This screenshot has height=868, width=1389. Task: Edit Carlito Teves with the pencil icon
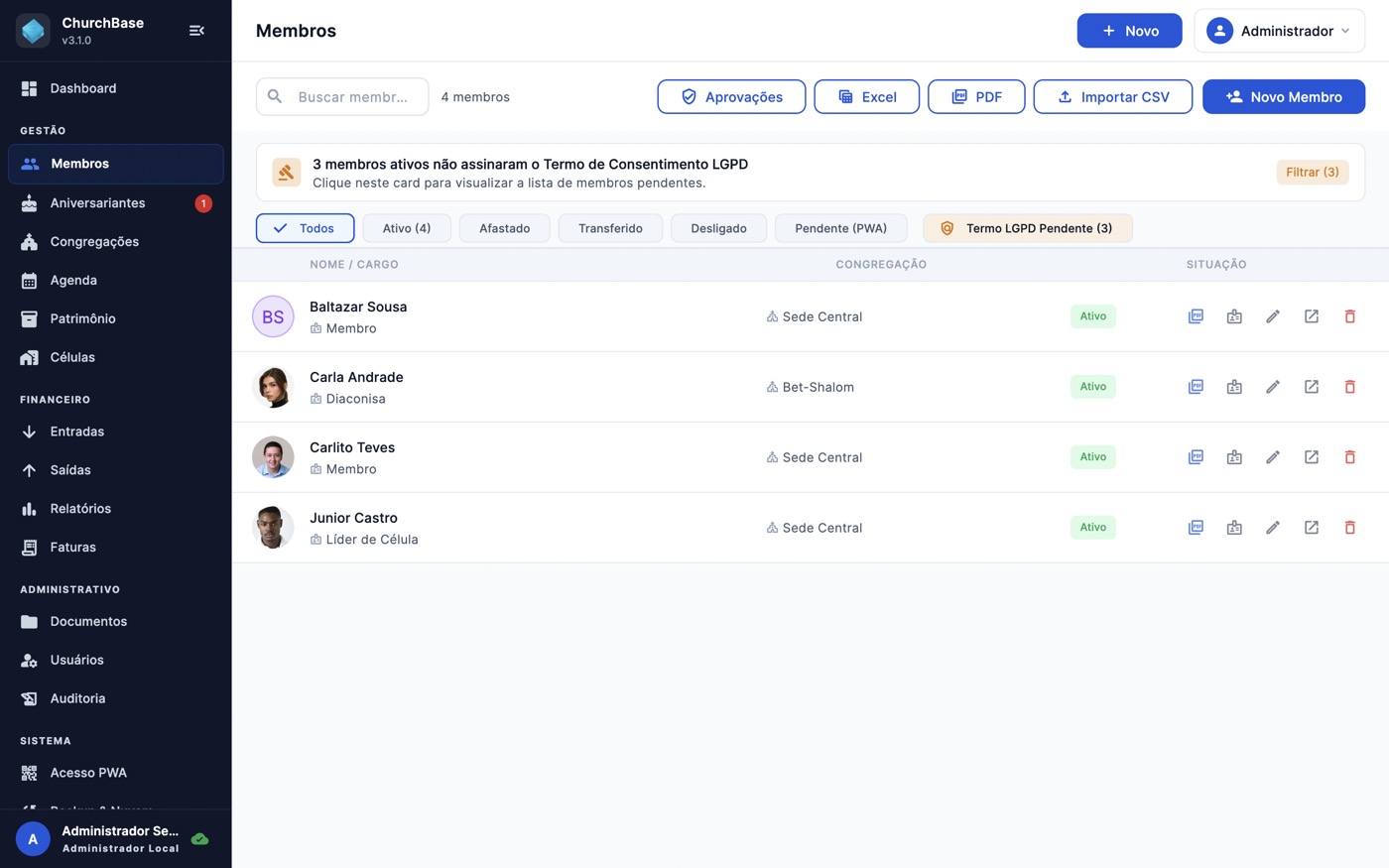pos(1273,457)
